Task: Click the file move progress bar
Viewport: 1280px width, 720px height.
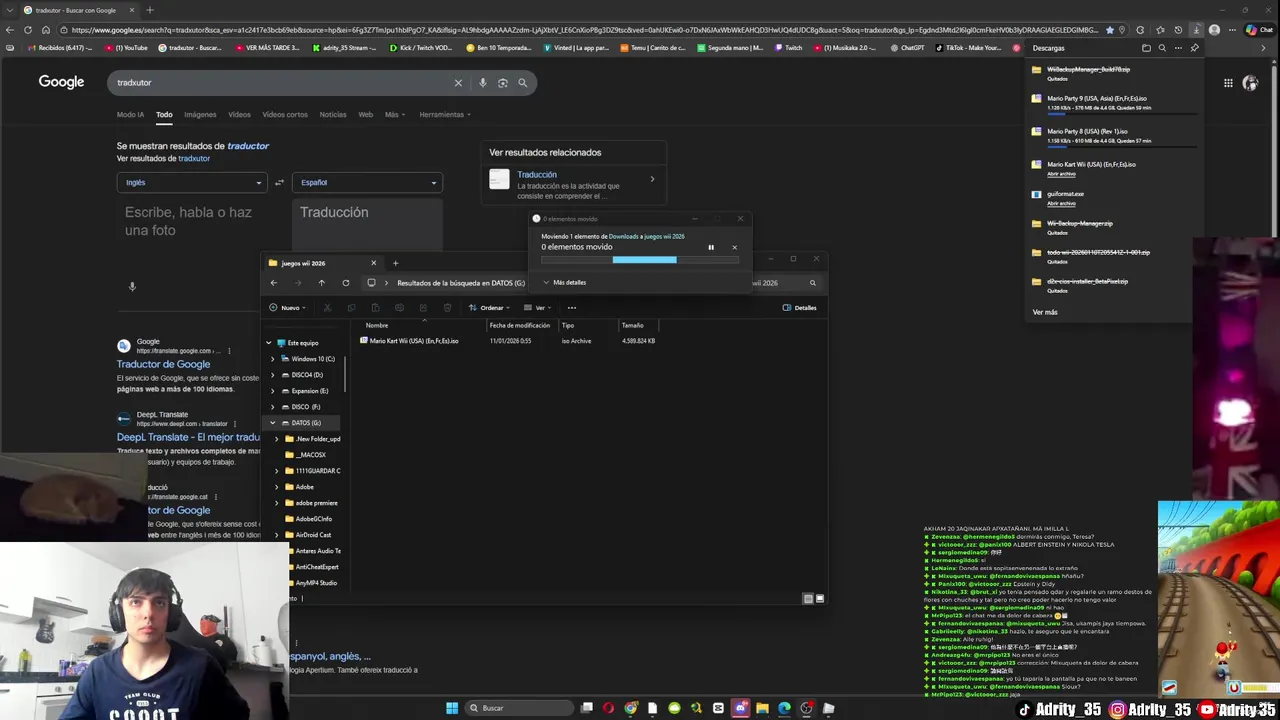Action: (x=640, y=260)
